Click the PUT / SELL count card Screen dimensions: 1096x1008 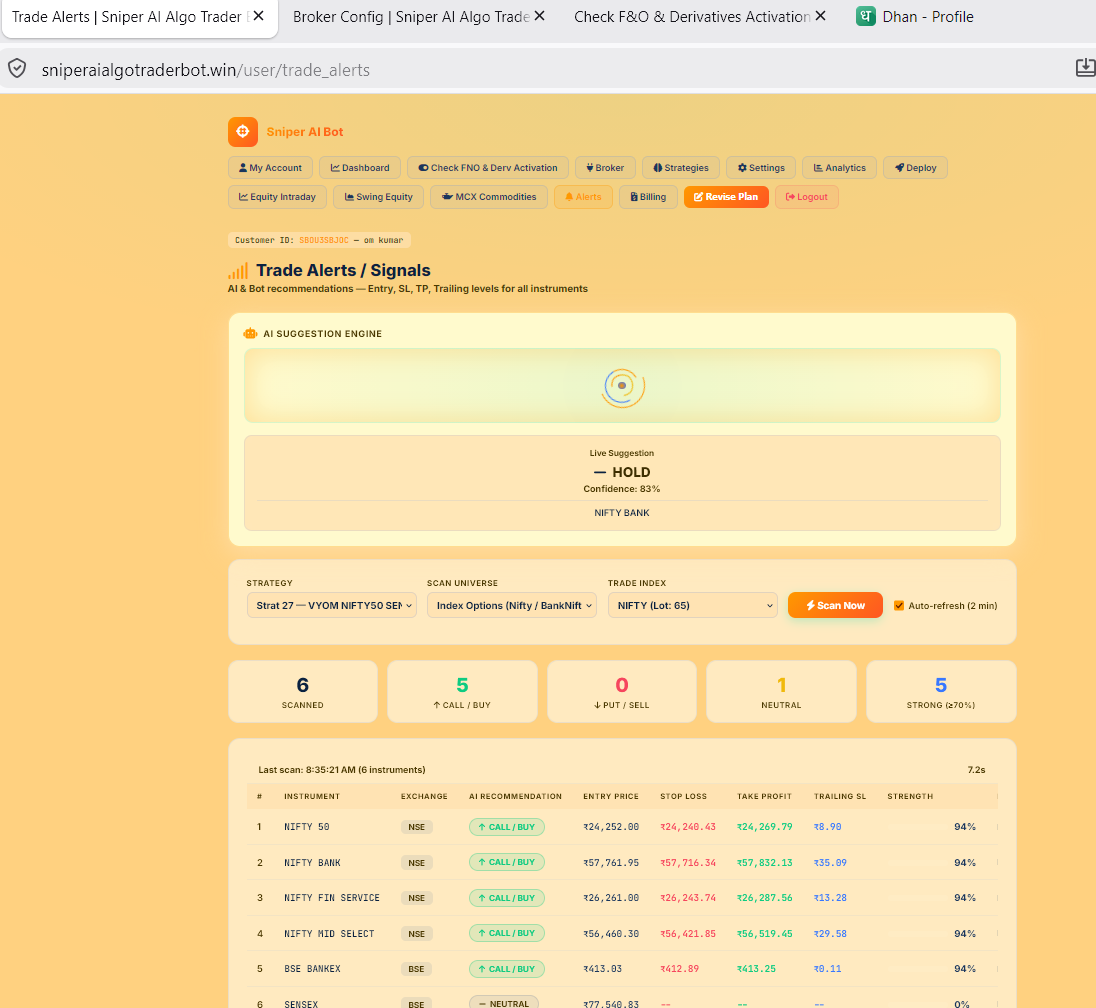(x=621, y=691)
